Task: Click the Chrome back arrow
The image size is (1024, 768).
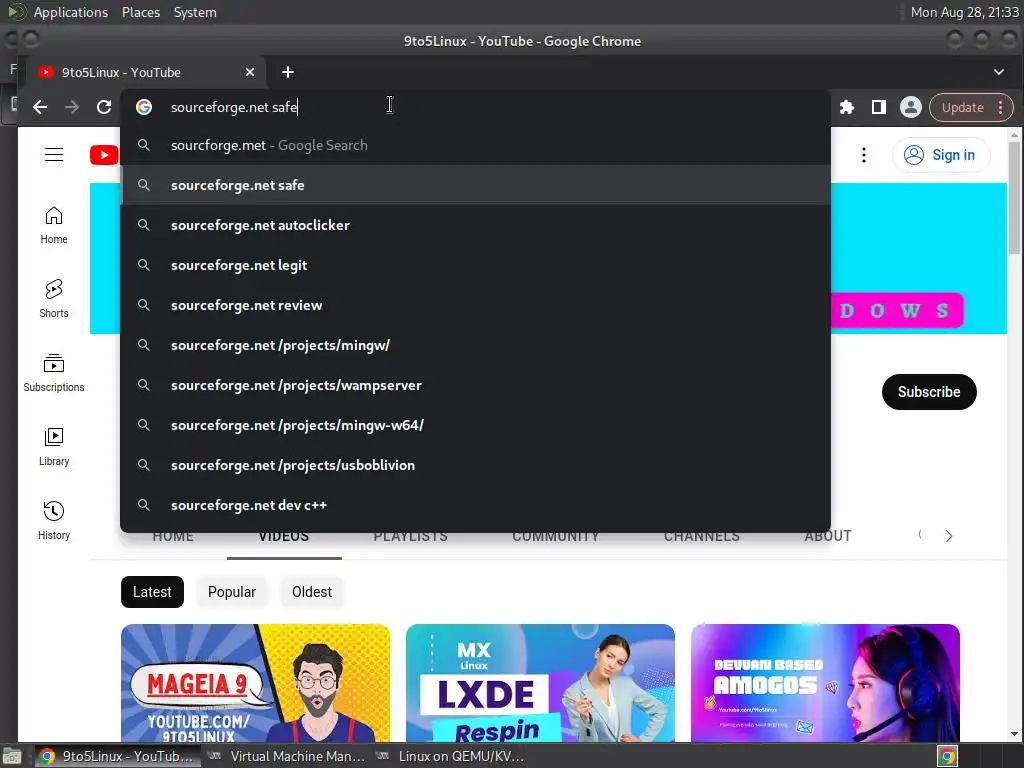Action: click(x=40, y=107)
